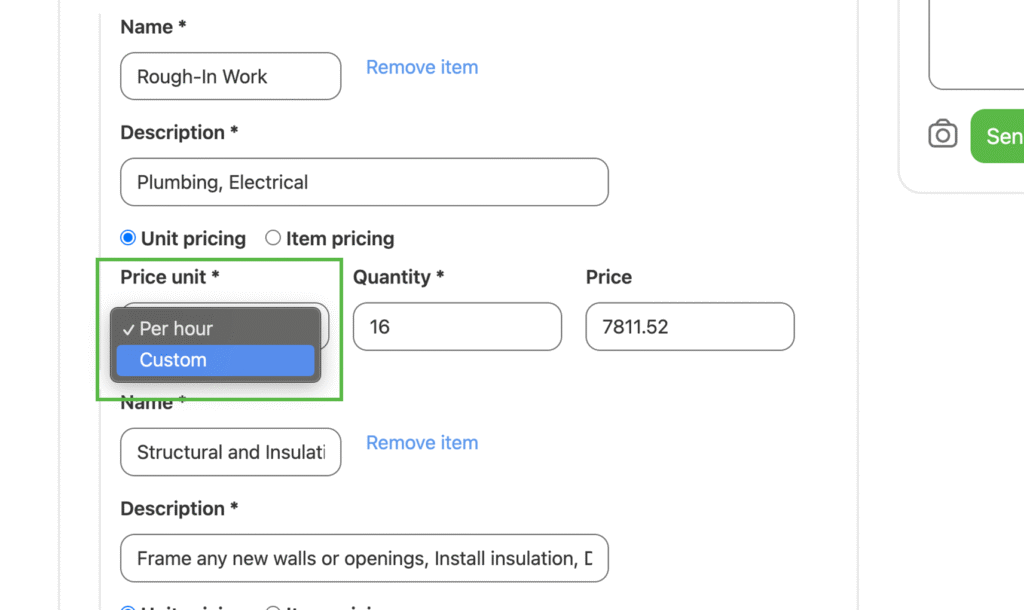
Task: Select Item pricing radio under Structural item
Action: 273,607
